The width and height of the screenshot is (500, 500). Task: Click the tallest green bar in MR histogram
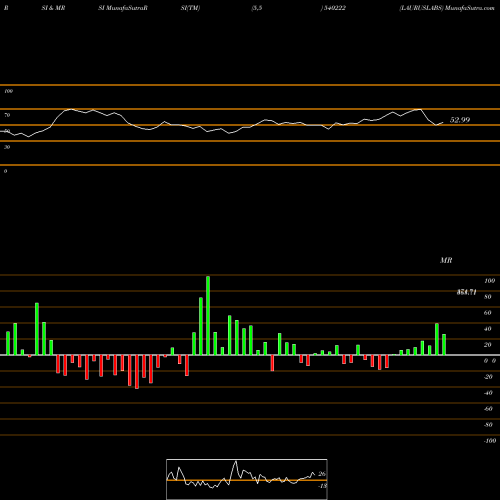click(208, 315)
